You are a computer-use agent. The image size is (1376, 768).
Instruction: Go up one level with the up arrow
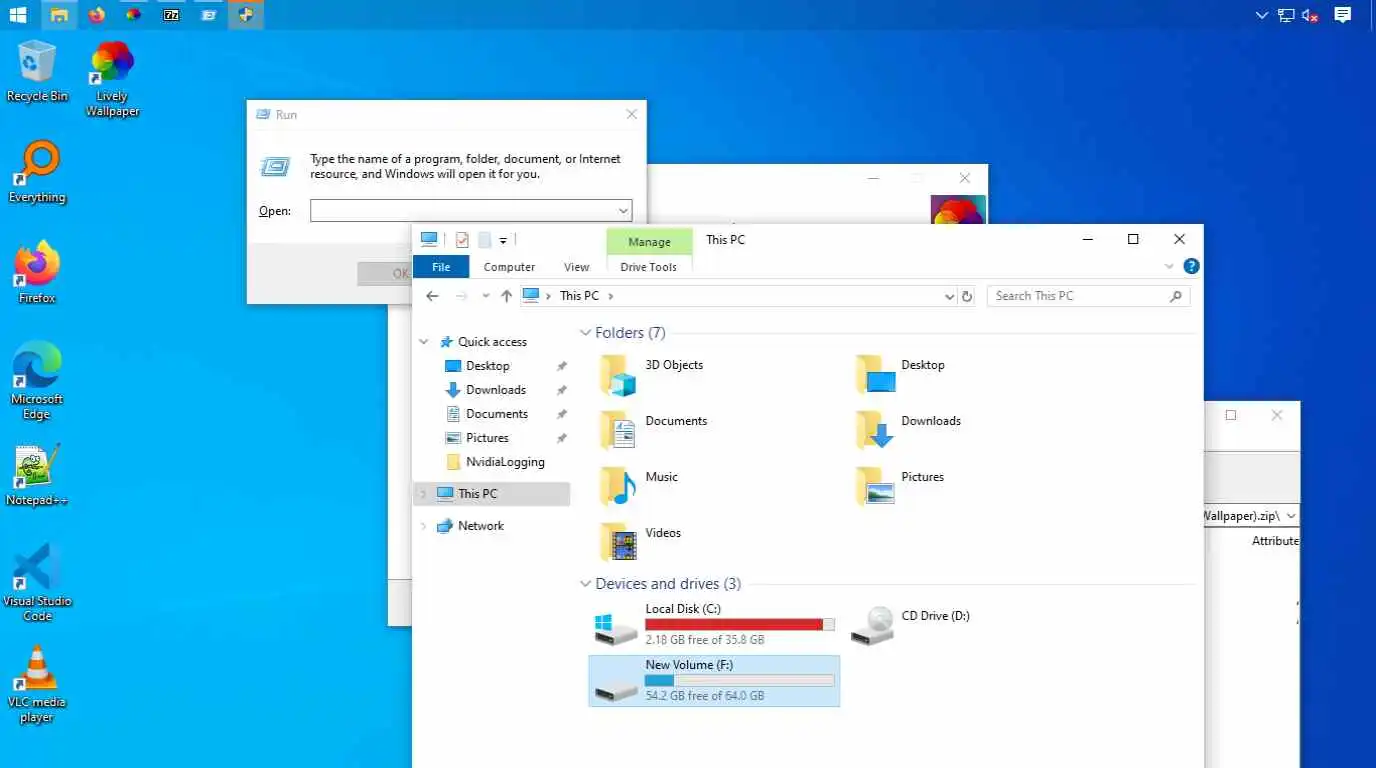[506, 296]
